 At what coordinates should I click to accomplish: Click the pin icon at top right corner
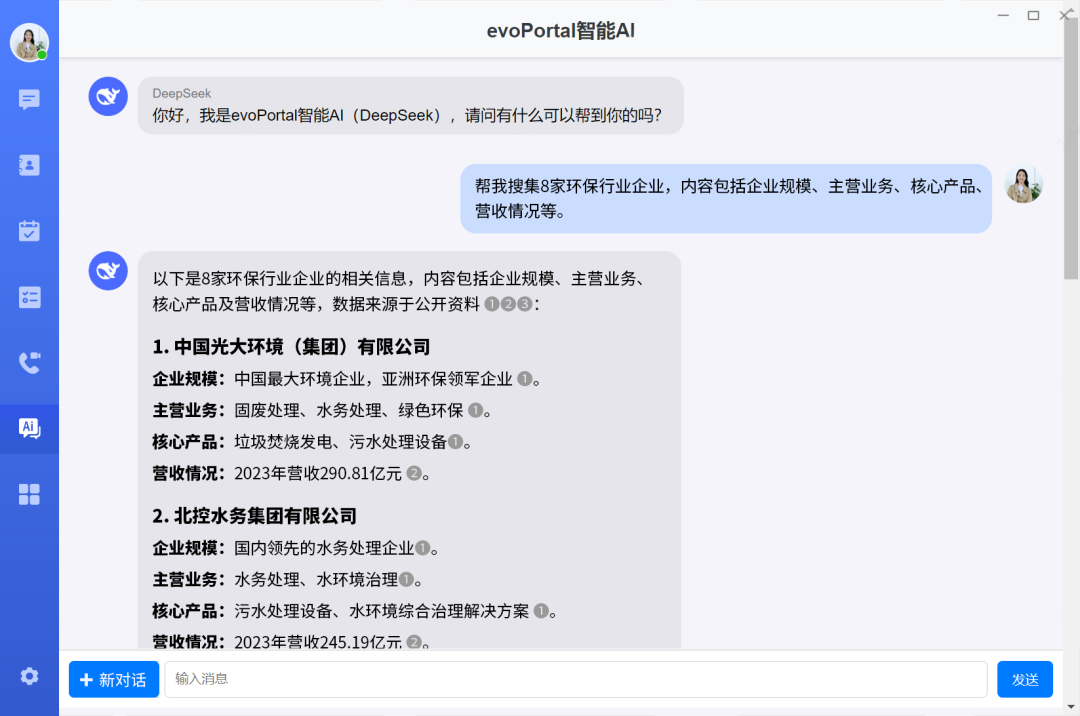click(x=1072, y=10)
